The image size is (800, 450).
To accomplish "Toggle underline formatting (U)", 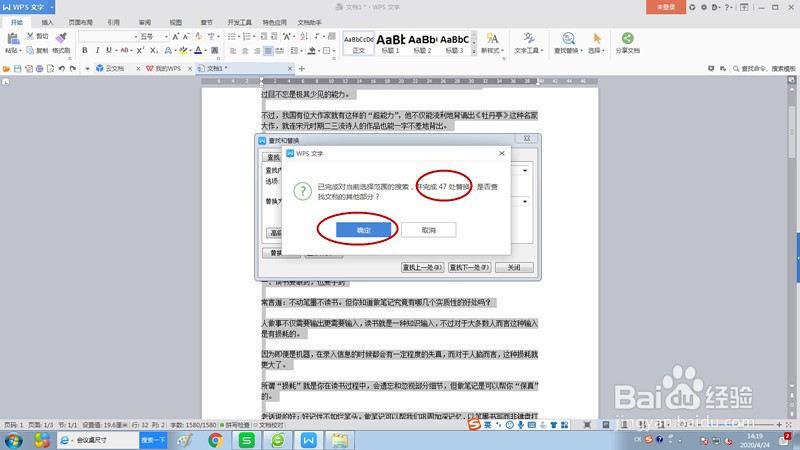I will point(109,51).
